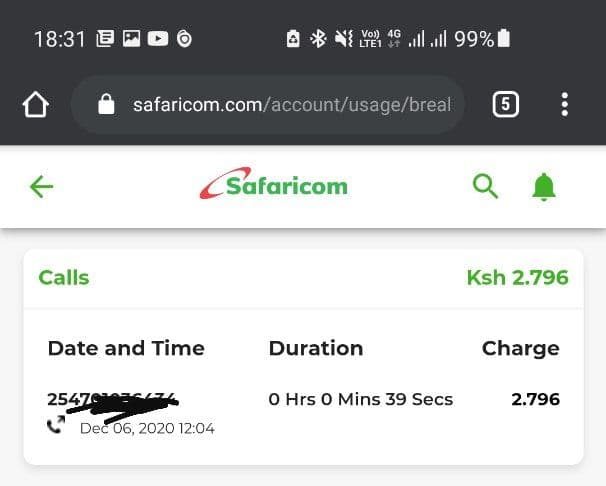Go back using the green arrow
Image resolution: width=606 pixels, height=486 pixels.
pos(41,187)
